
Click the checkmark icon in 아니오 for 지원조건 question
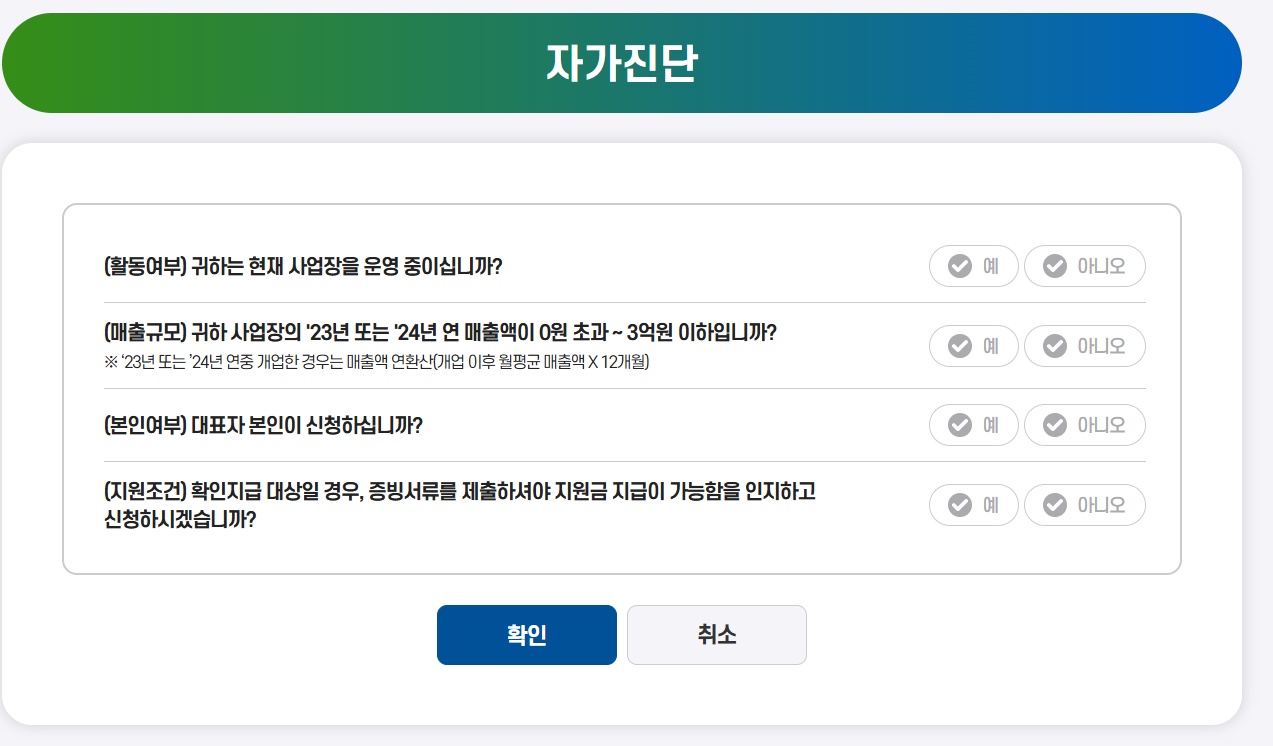(1056, 505)
